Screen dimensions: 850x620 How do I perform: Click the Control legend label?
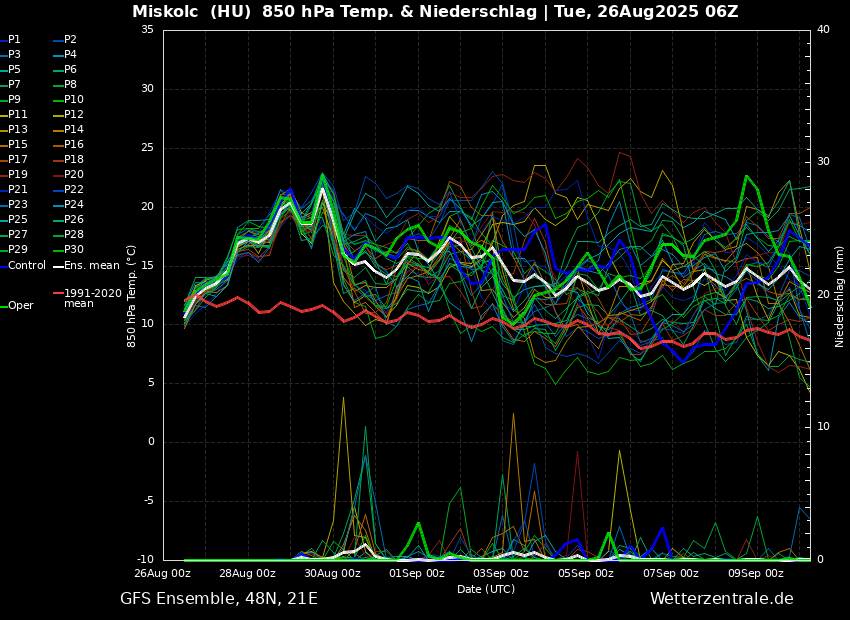[27, 265]
